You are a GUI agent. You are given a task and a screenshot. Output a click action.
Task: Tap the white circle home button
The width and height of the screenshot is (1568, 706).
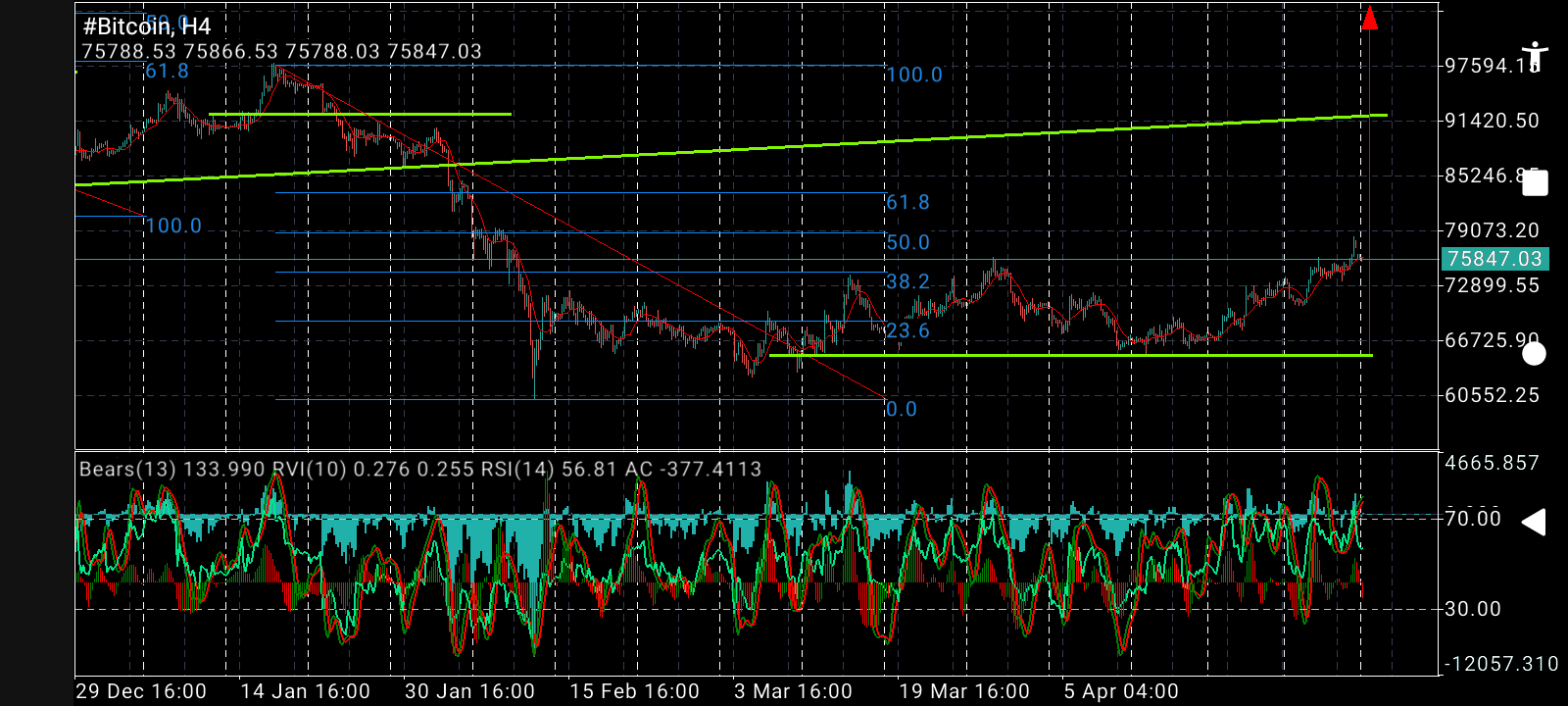click(1535, 354)
